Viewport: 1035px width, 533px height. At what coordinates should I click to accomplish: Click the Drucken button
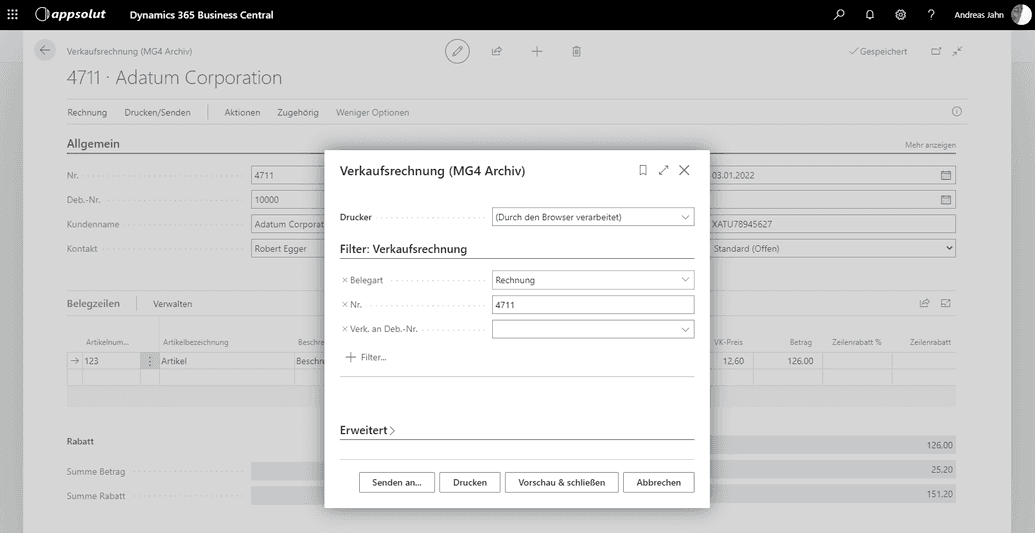(469, 482)
